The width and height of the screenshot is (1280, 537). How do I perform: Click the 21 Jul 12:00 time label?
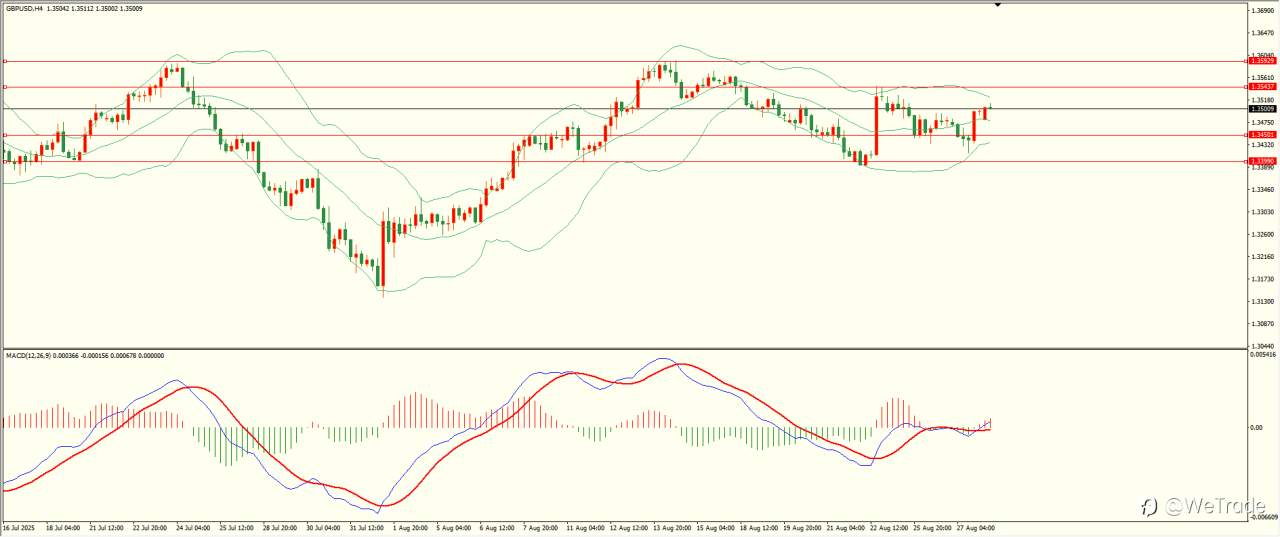coord(107,527)
